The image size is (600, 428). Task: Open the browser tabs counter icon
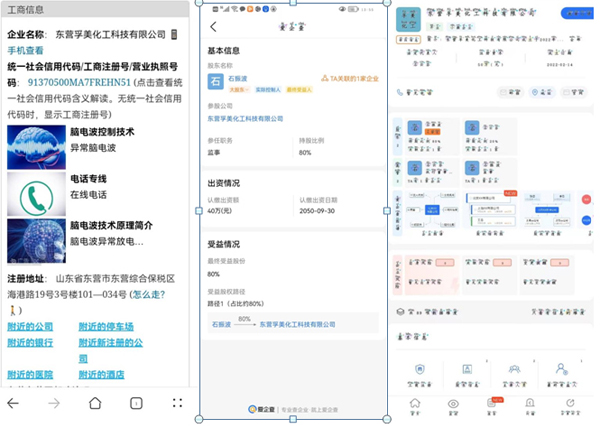click(136, 403)
